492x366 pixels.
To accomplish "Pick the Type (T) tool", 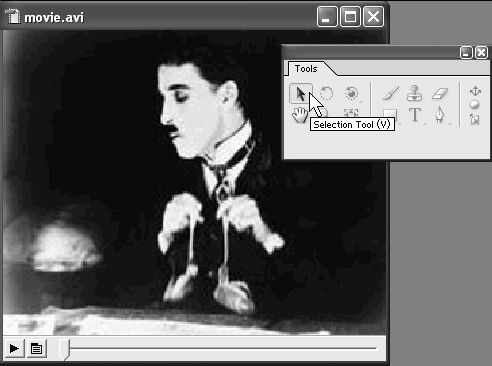I will [415, 115].
